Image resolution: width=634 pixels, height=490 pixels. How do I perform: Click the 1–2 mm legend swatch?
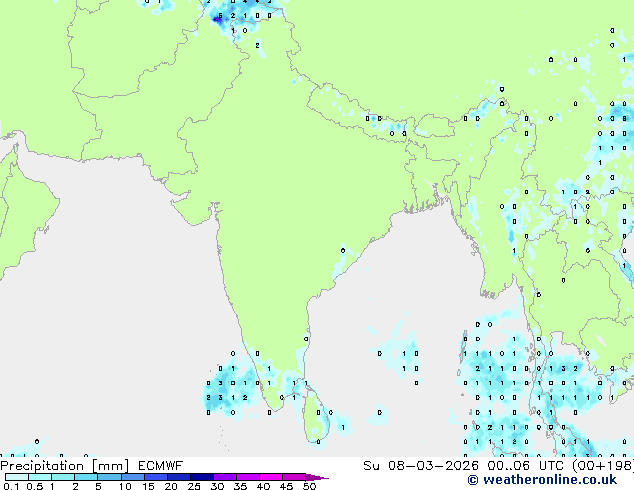[x=63, y=477]
